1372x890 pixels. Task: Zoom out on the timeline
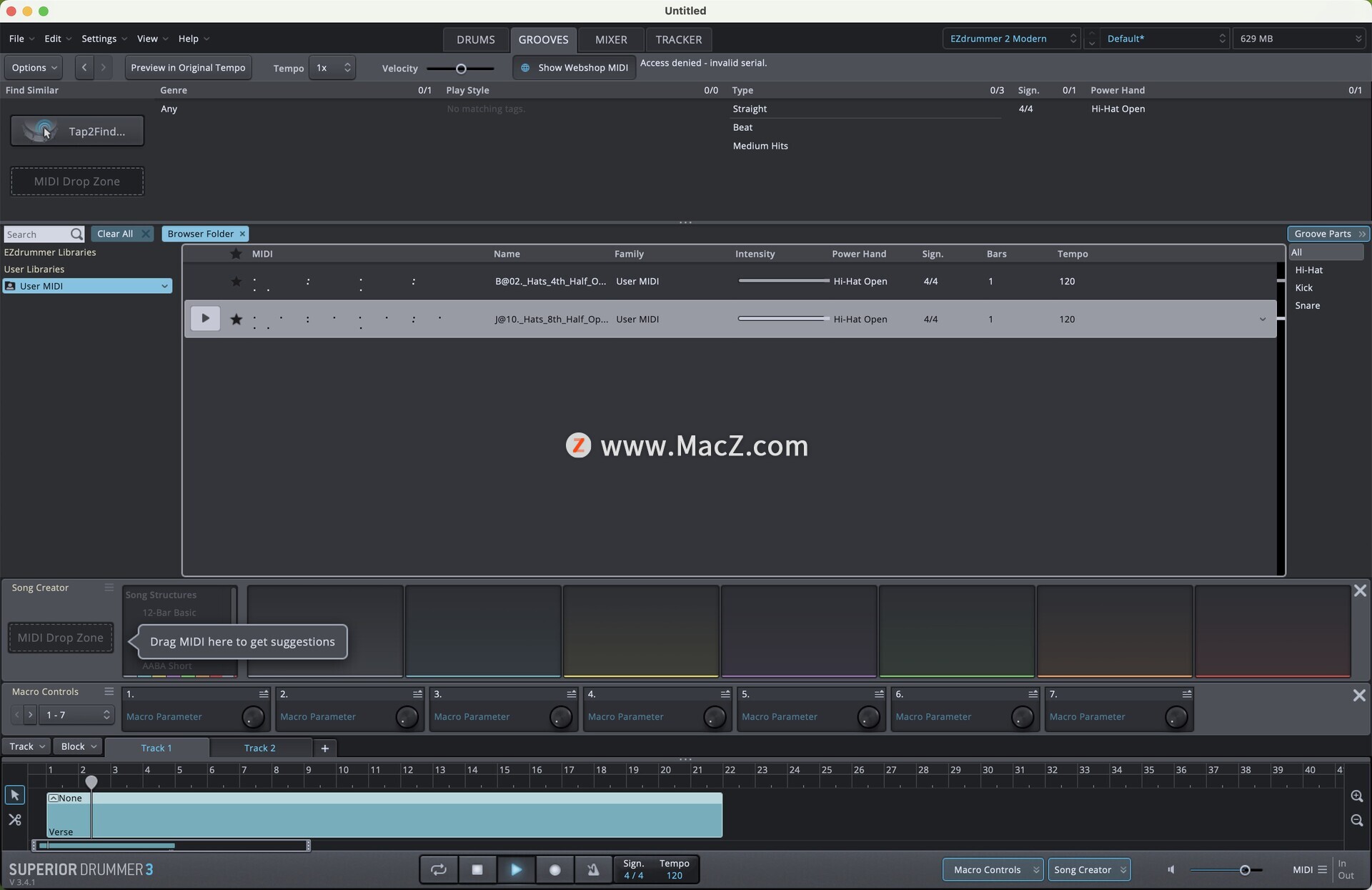pos(1356,820)
